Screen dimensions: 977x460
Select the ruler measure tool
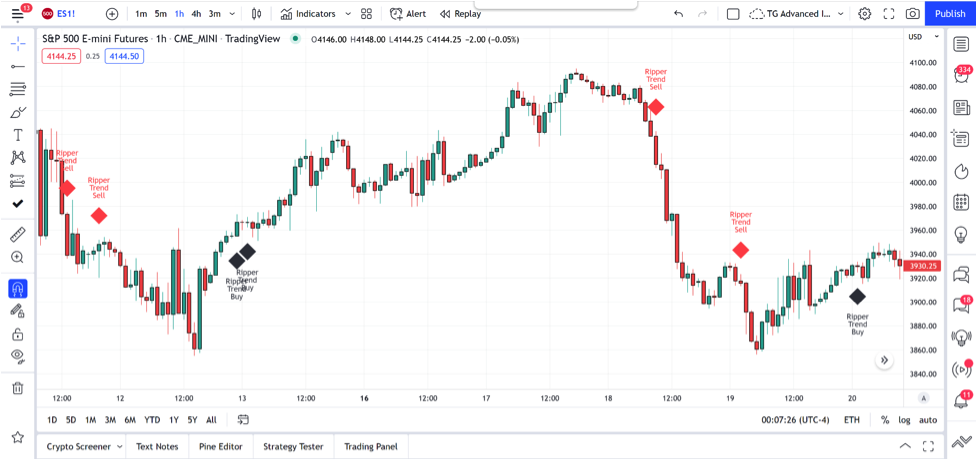click(17, 234)
